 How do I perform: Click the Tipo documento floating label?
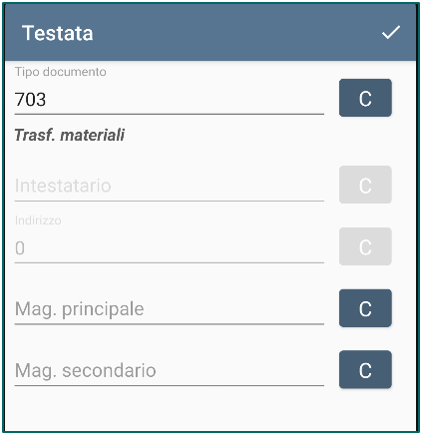pos(61,72)
